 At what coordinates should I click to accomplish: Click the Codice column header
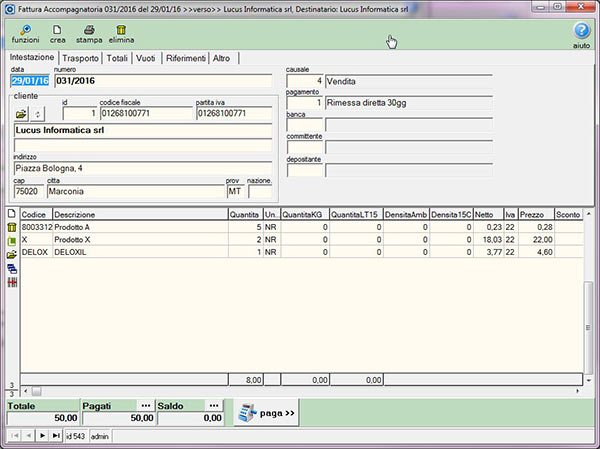(36, 214)
